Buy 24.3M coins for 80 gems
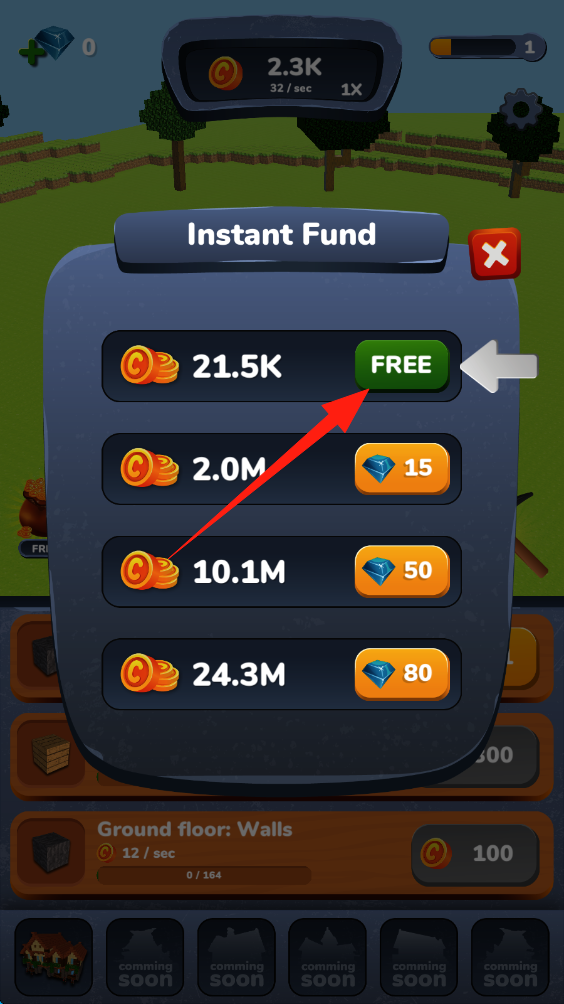The image size is (564, 1004). pyautogui.click(x=402, y=674)
